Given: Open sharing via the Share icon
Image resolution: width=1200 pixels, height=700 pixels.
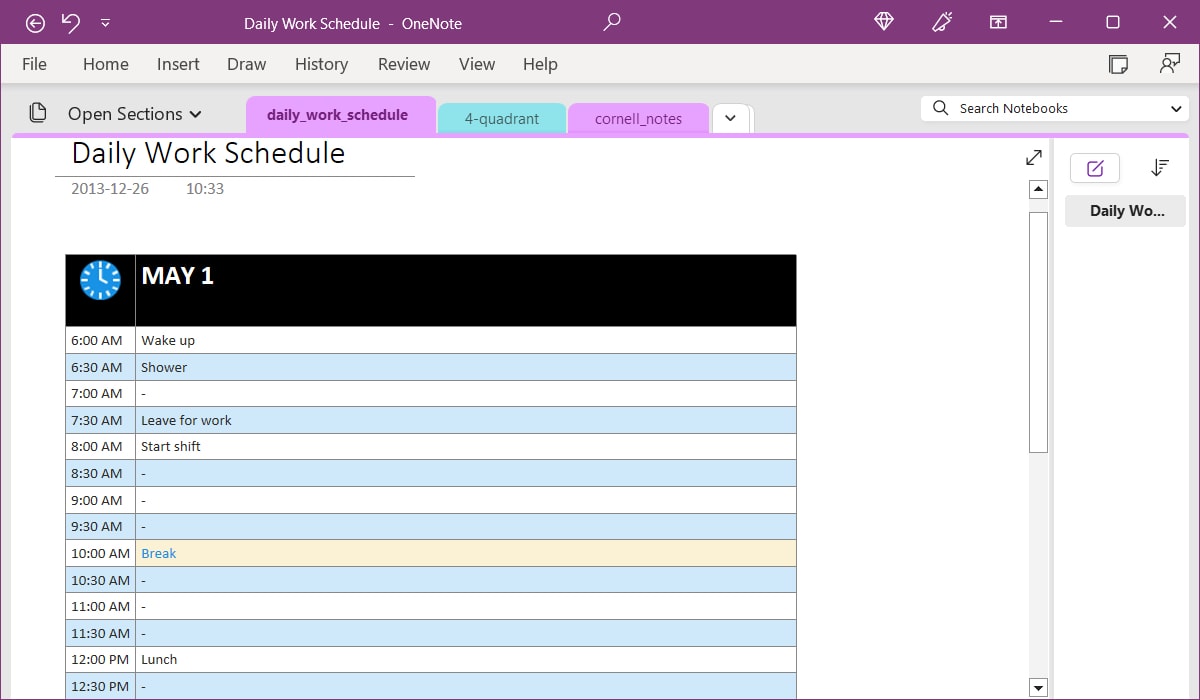Looking at the screenshot, I should tap(1170, 63).
